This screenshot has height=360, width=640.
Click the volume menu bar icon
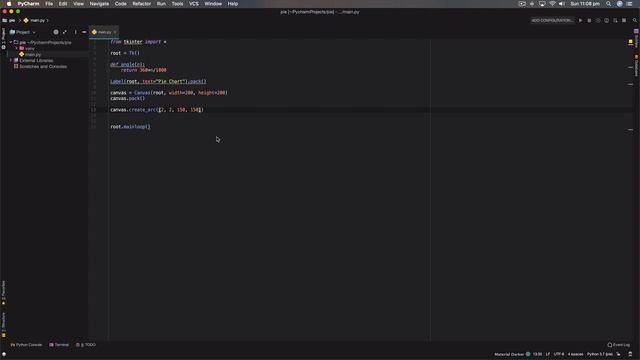(x=562, y=4)
